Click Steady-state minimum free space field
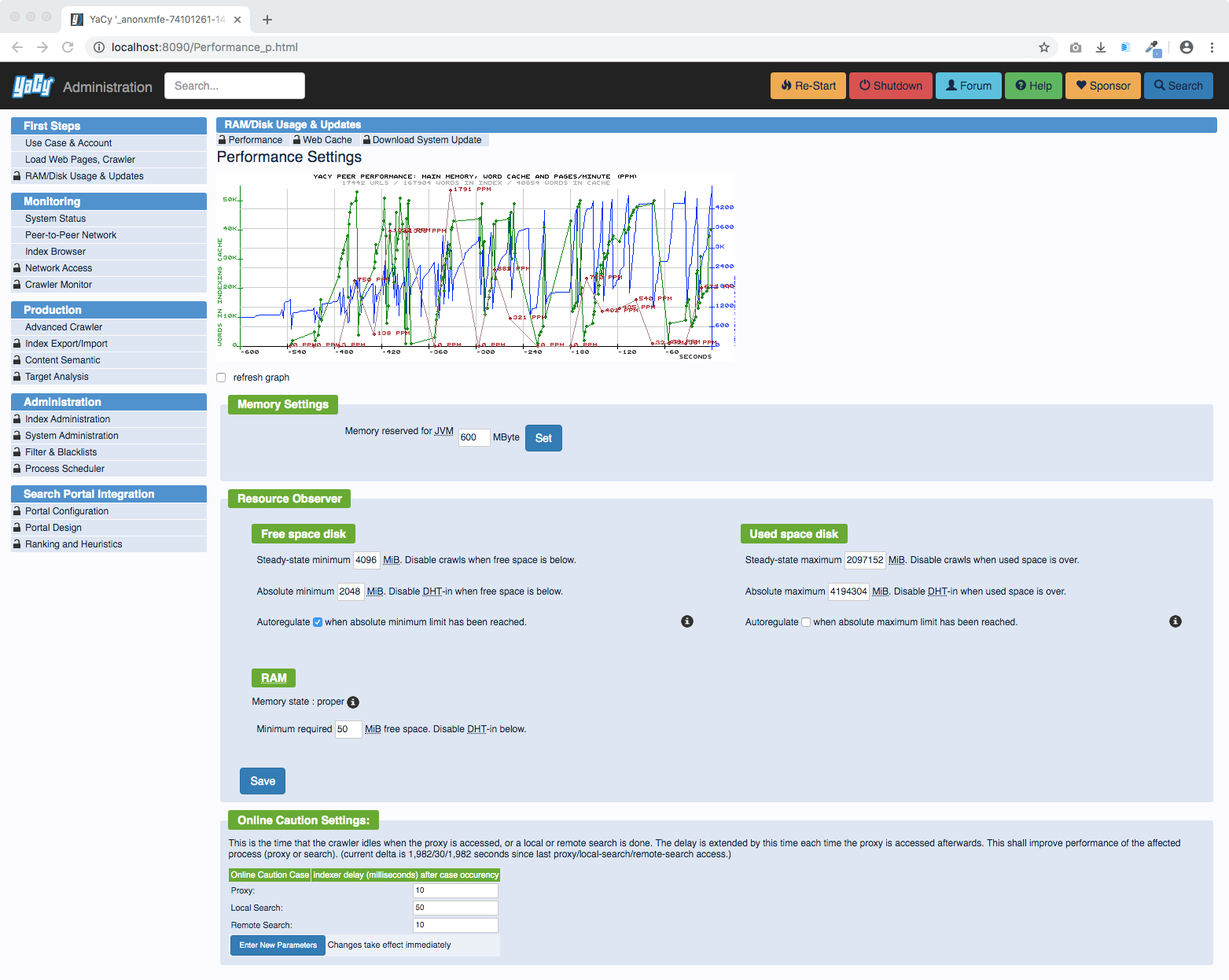This screenshot has width=1229, height=980. [366, 560]
